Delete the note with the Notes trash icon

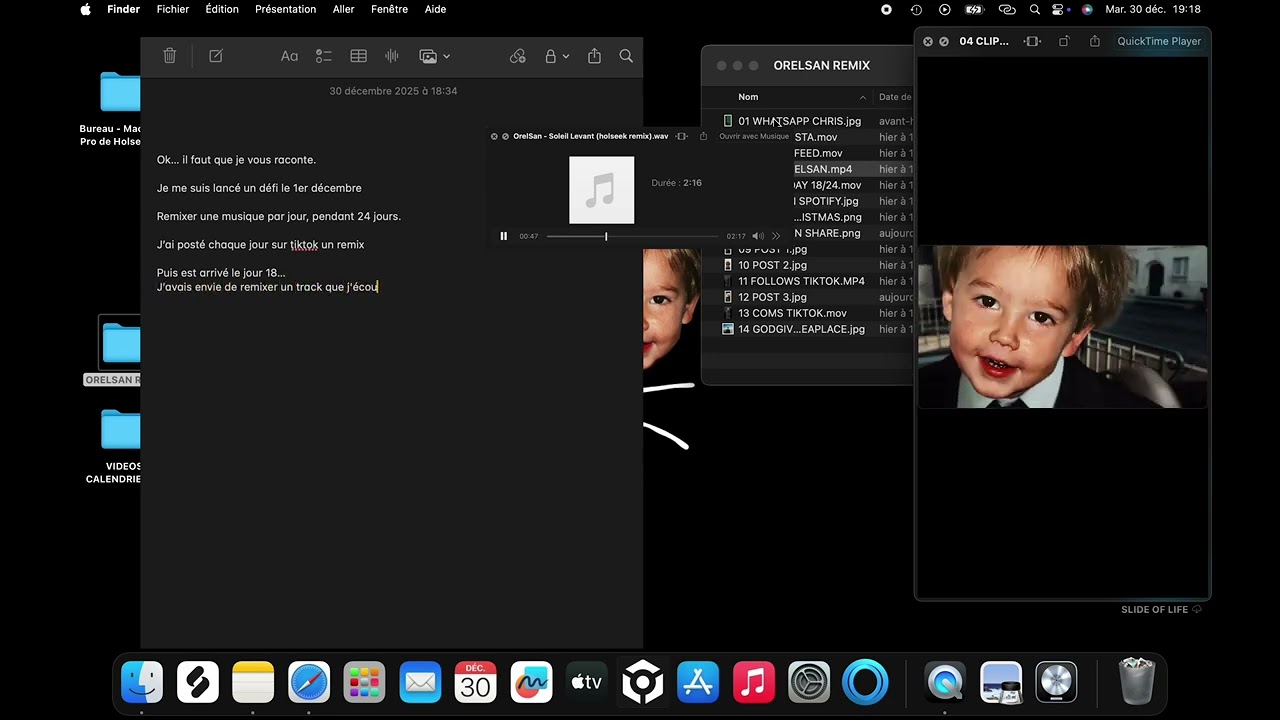170,56
